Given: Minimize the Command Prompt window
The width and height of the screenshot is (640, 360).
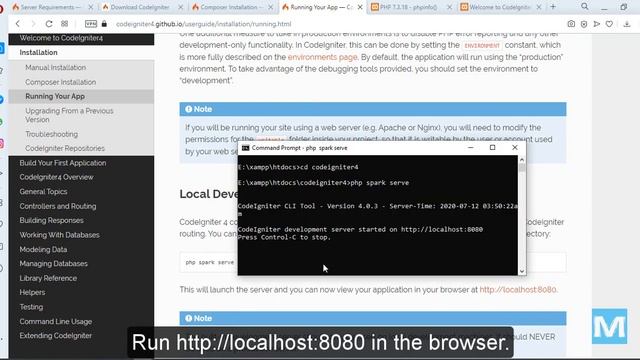Looking at the screenshot, I should pyautogui.click(x=471, y=147).
